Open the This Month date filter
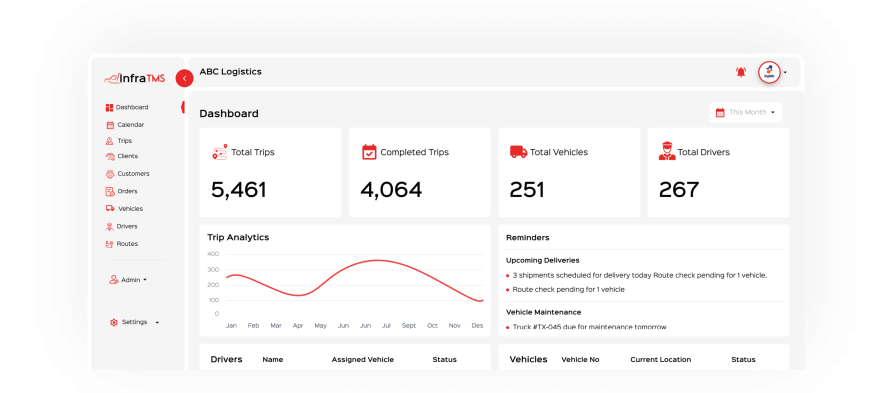Viewport: 892px width, 393px height. tap(745, 112)
